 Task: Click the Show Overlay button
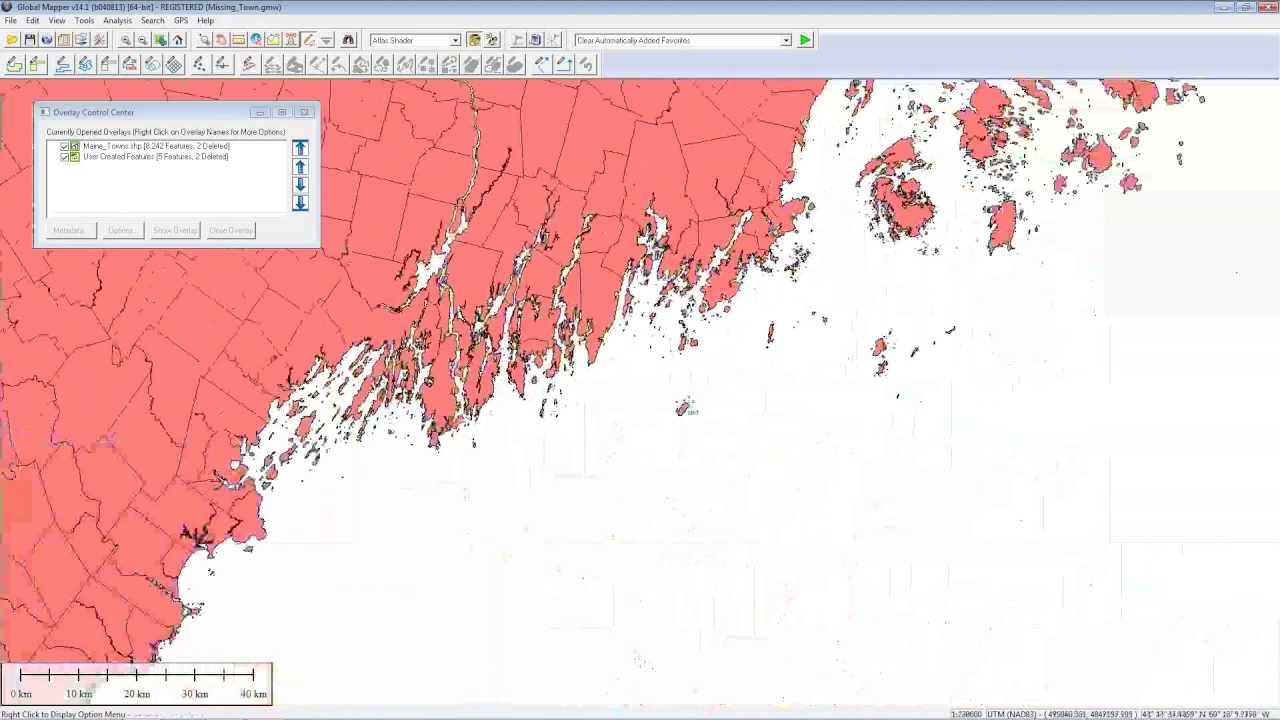(x=175, y=230)
